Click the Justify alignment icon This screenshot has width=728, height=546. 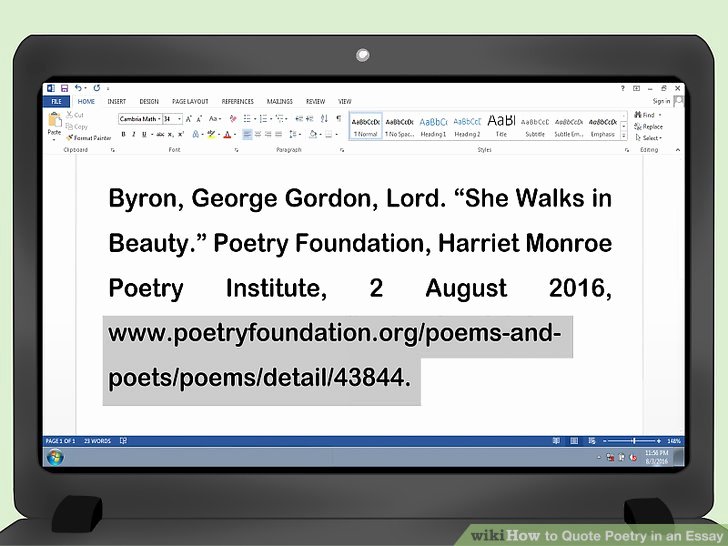point(279,134)
